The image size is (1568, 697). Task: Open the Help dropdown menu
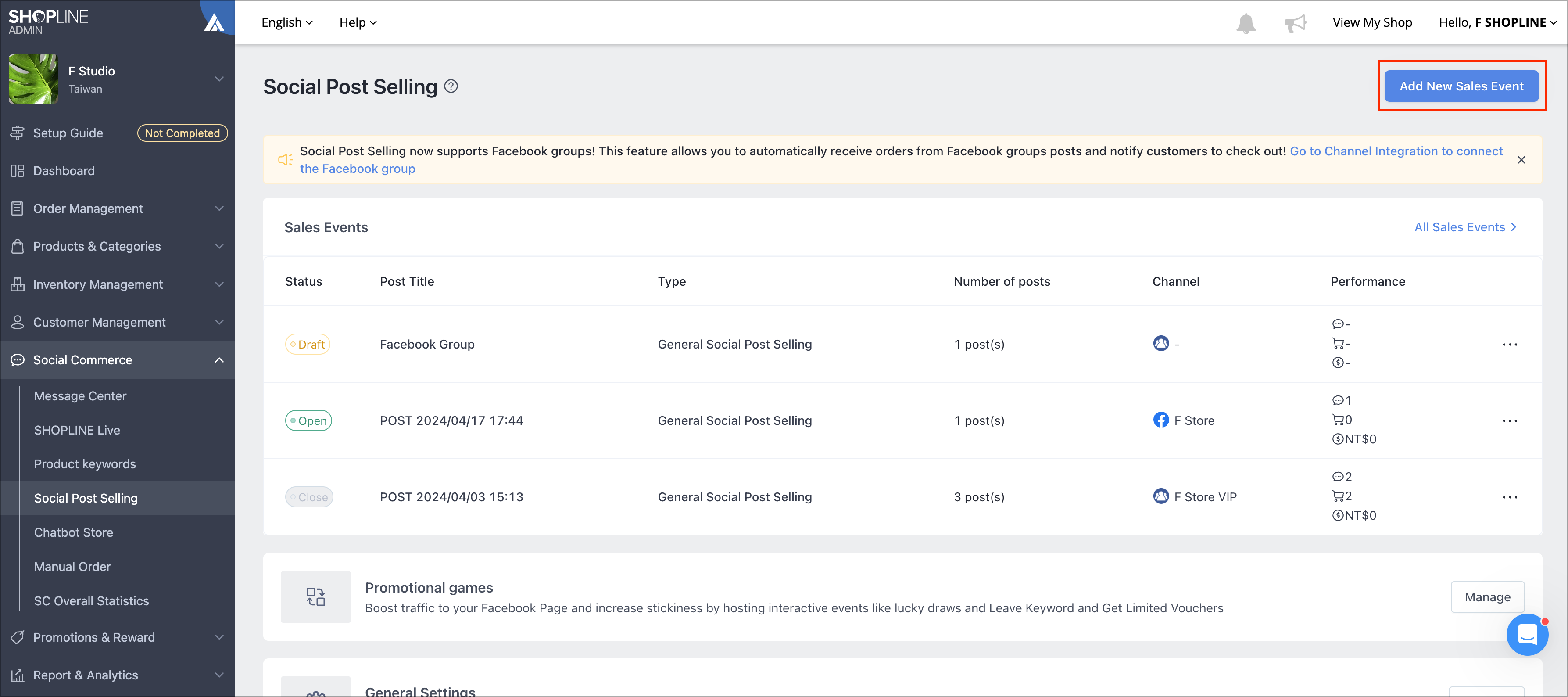[x=358, y=22]
